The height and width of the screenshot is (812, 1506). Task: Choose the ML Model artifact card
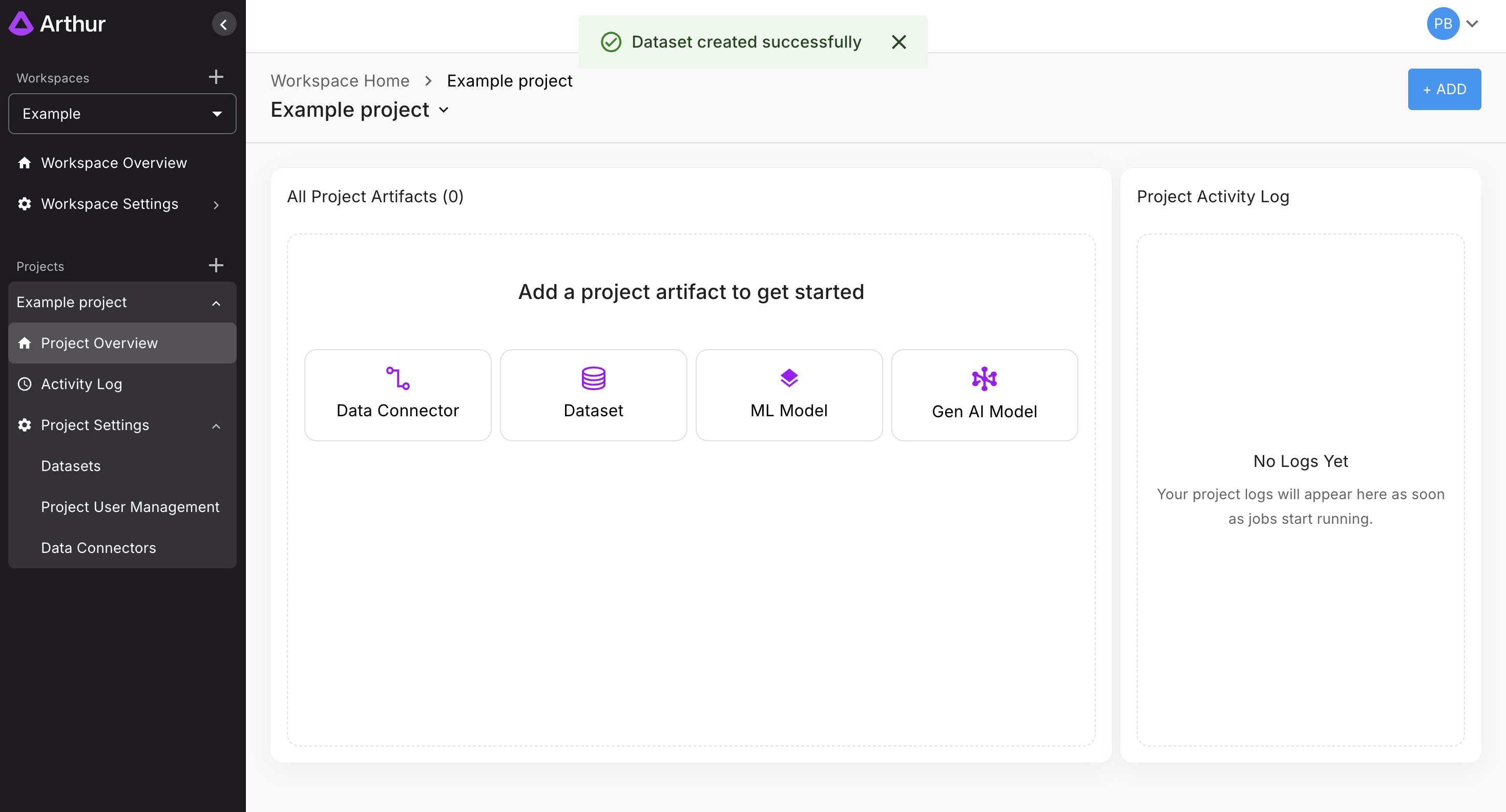tap(788, 395)
